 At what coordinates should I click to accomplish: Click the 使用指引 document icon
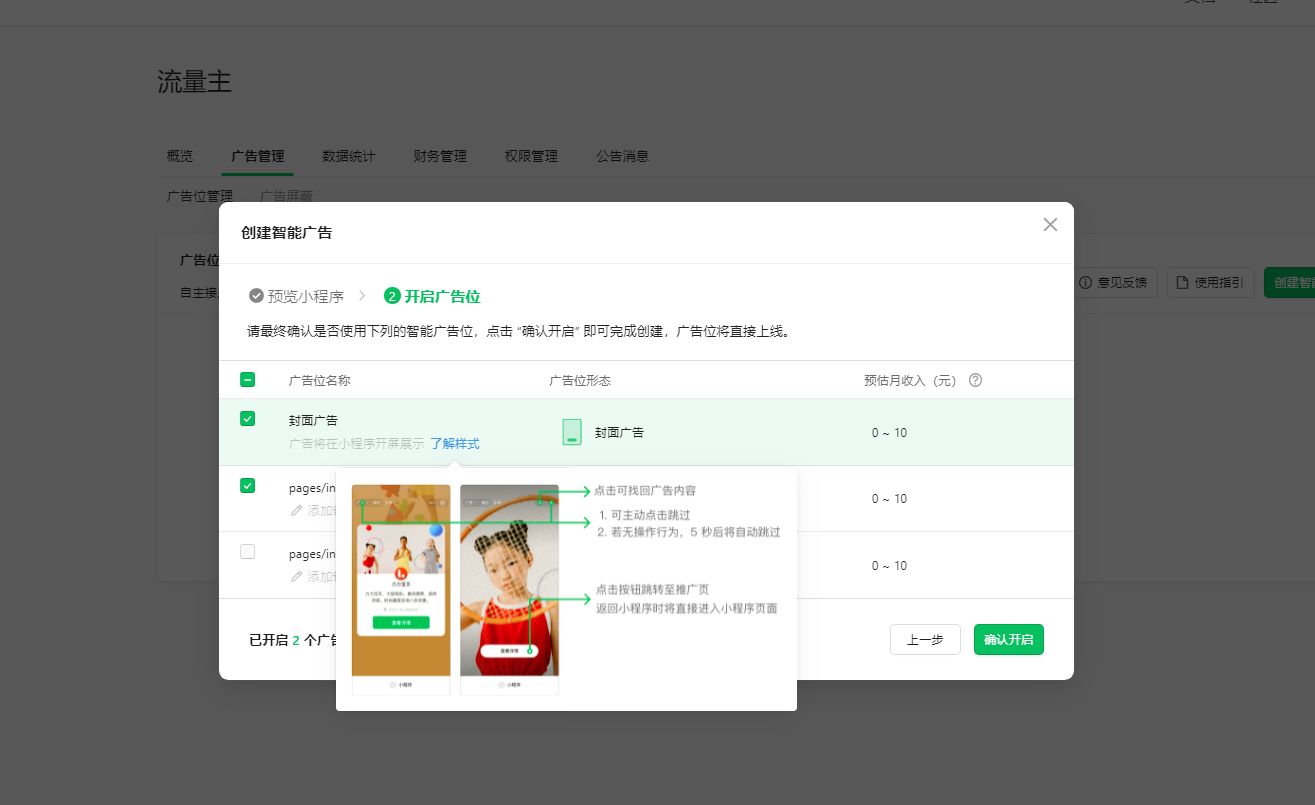(x=1182, y=283)
